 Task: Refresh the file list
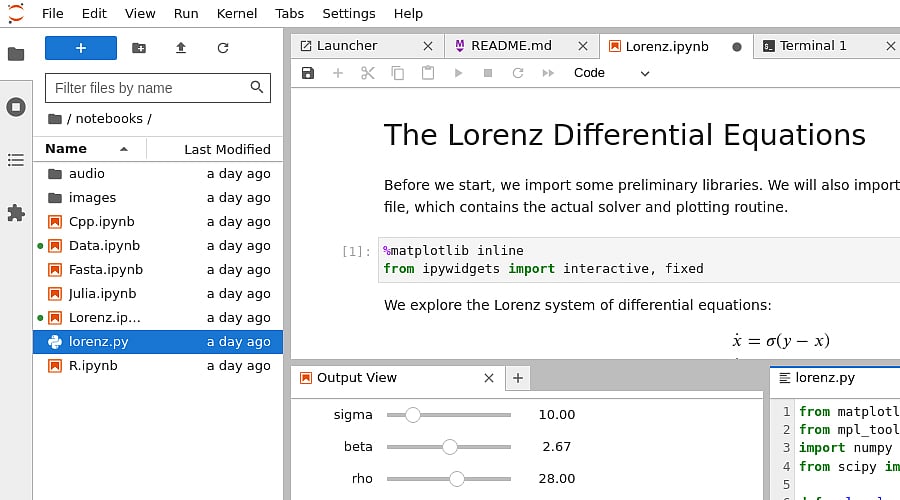(223, 48)
